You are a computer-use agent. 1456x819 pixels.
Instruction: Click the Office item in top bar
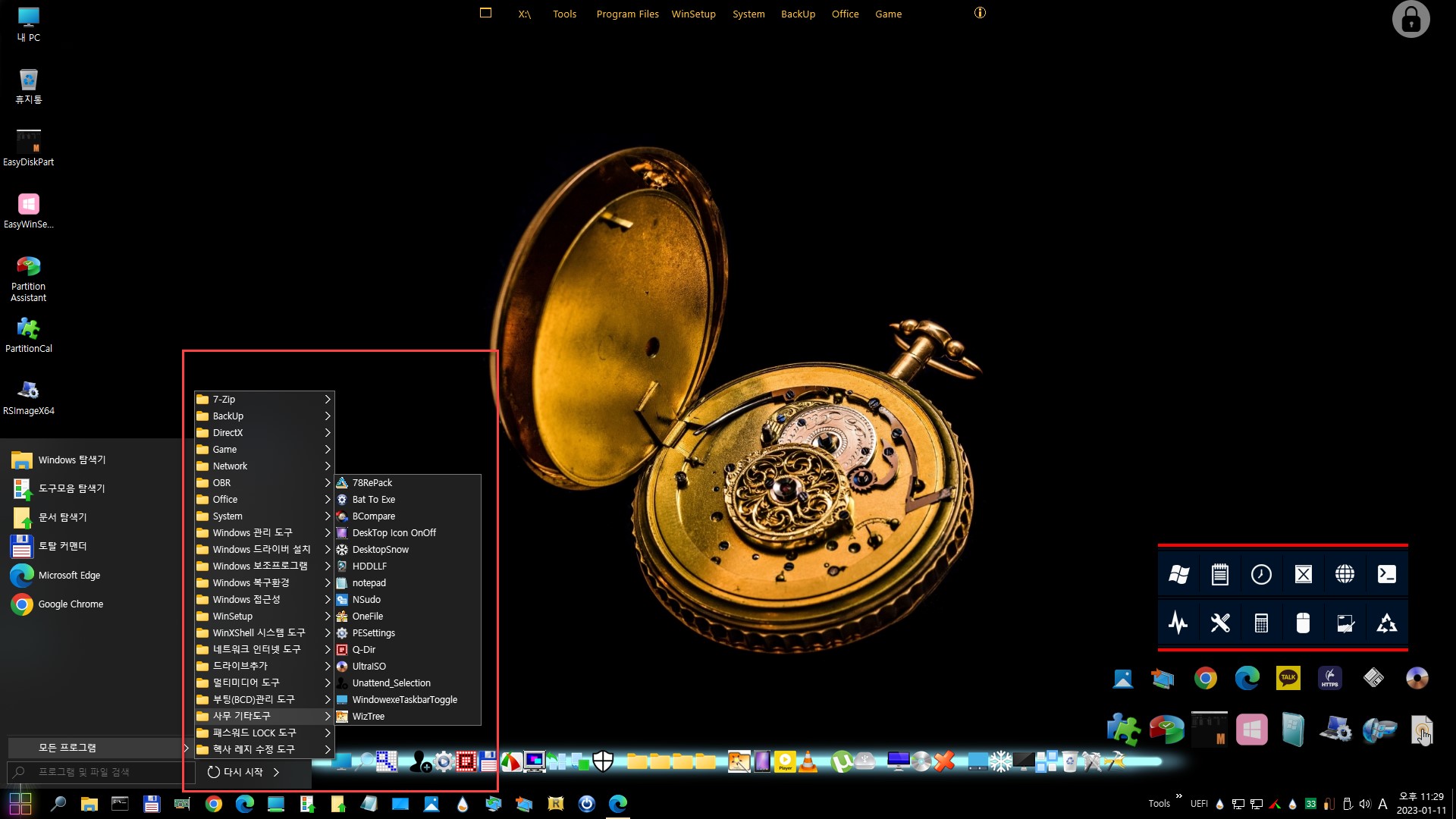845,14
